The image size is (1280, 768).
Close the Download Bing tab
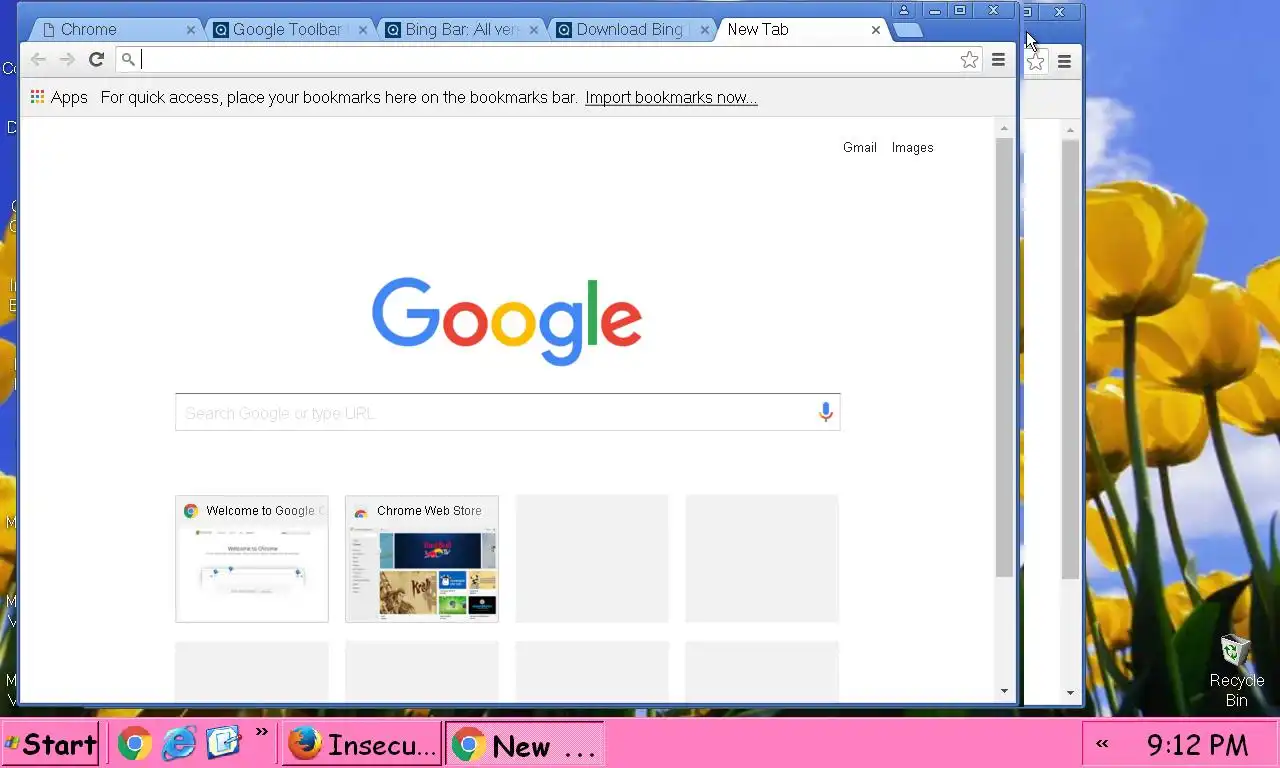click(x=705, y=30)
